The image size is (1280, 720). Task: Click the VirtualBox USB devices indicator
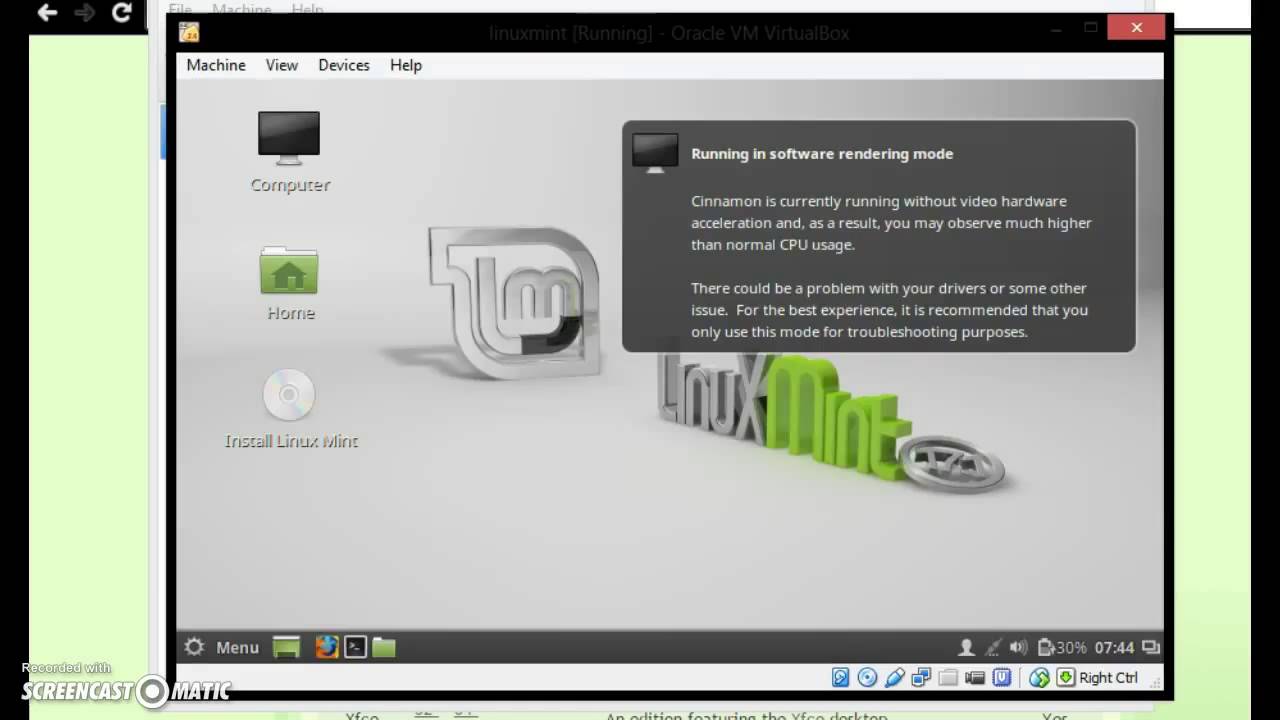tap(895, 678)
